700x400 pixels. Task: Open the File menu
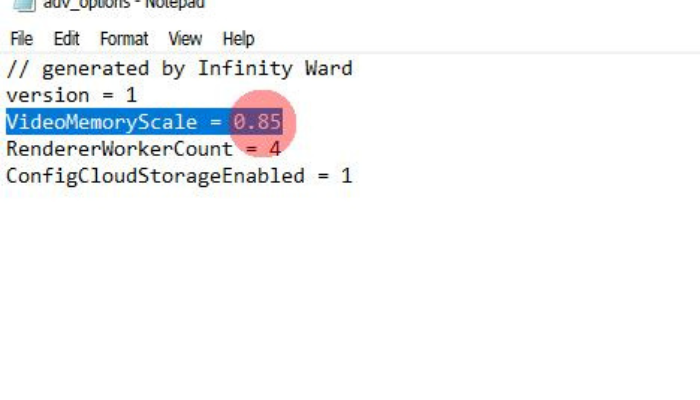click(21, 39)
